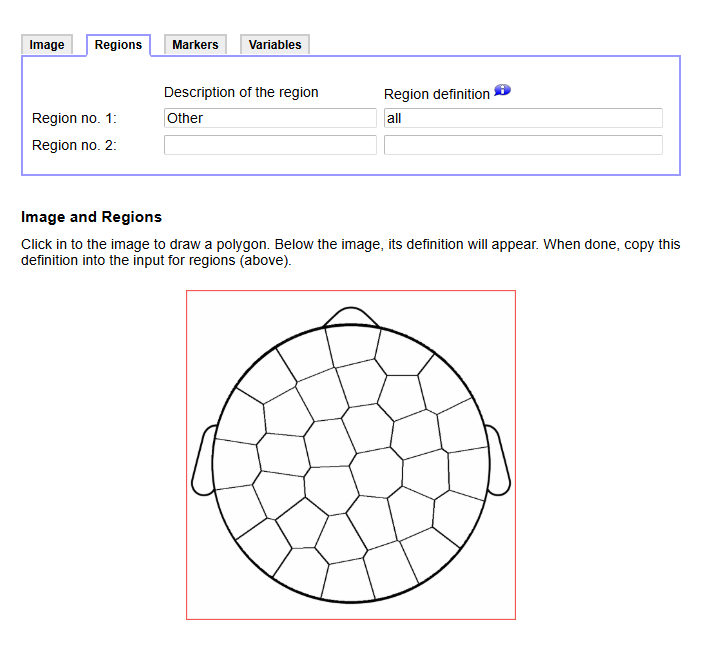The image size is (719, 646).
Task: Click the polygon drawing instruction paragraph
Action: pyautogui.click(x=350, y=252)
